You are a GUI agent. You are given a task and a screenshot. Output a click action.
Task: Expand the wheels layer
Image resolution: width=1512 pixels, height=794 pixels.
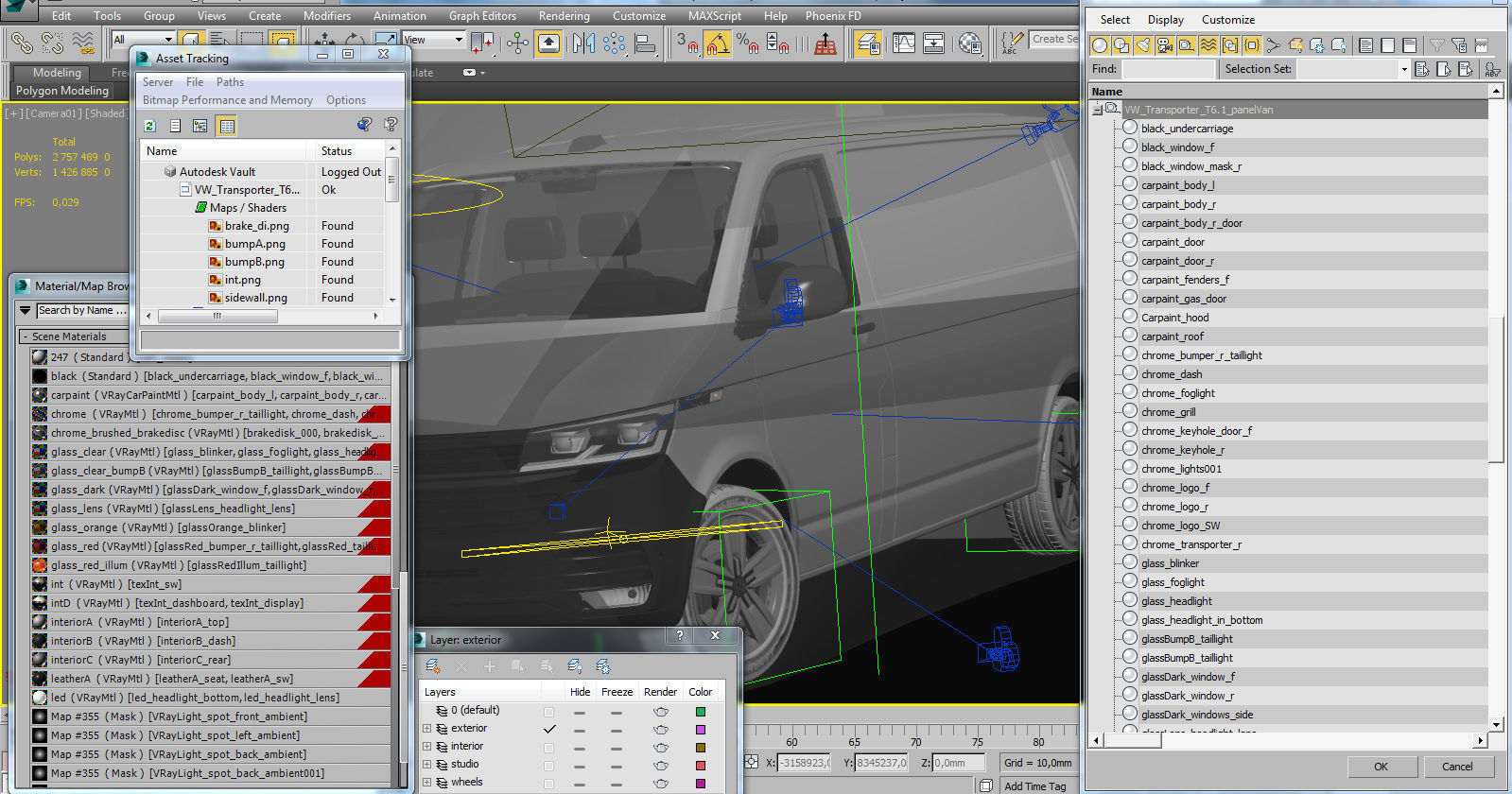pos(426,783)
